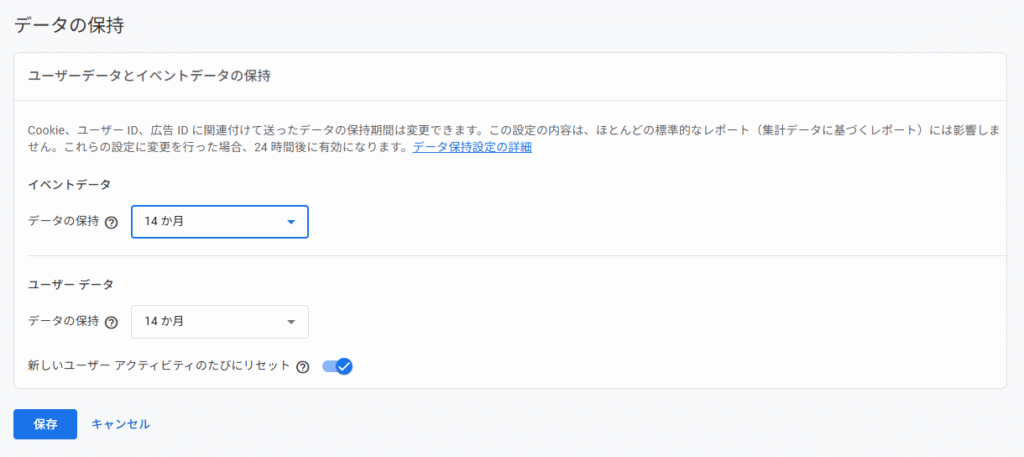Click the 新しいユーザー アクティビティのたびにリセット label text

tap(158, 367)
